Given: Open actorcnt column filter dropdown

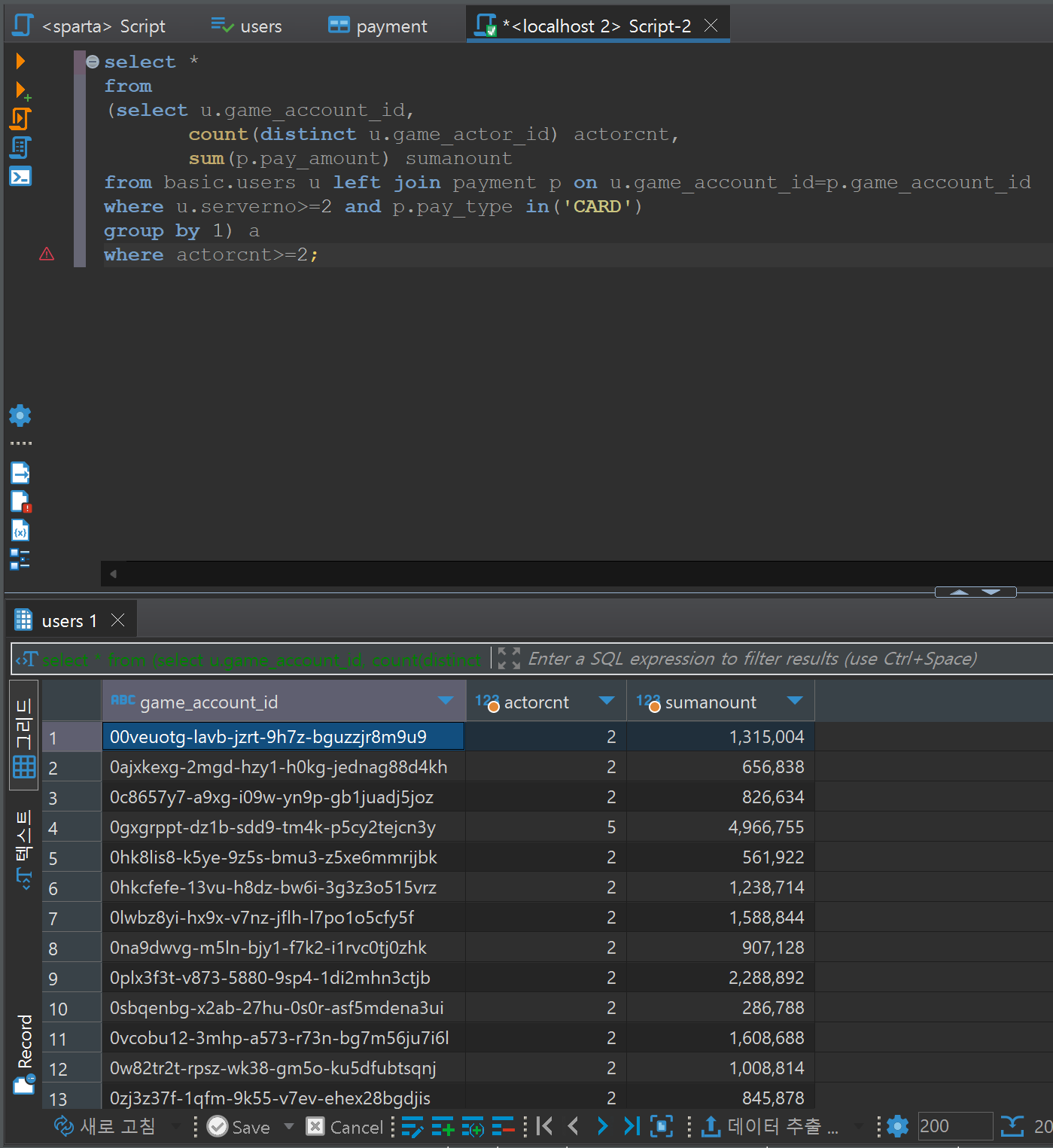Looking at the screenshot, I should click(607, 701).
